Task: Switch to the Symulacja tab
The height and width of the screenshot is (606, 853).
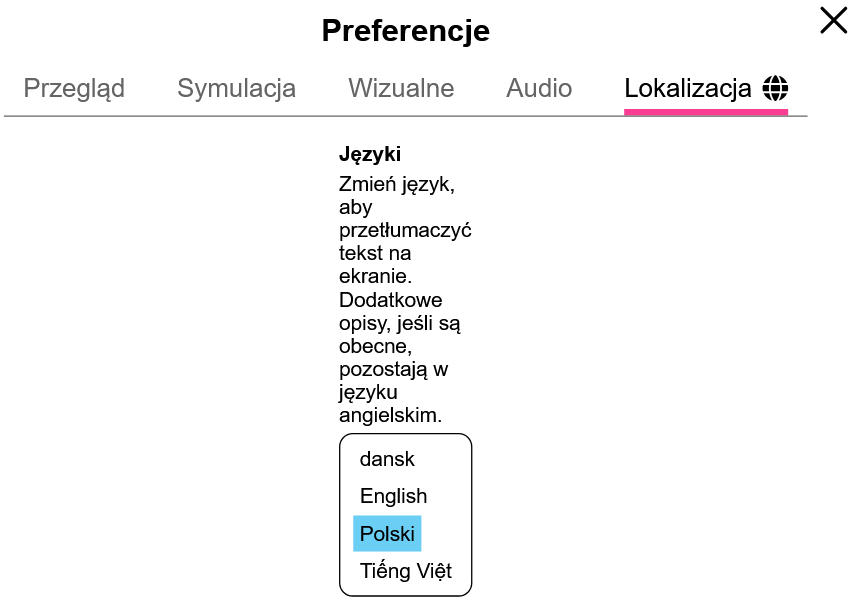Action: pos(237,89)
